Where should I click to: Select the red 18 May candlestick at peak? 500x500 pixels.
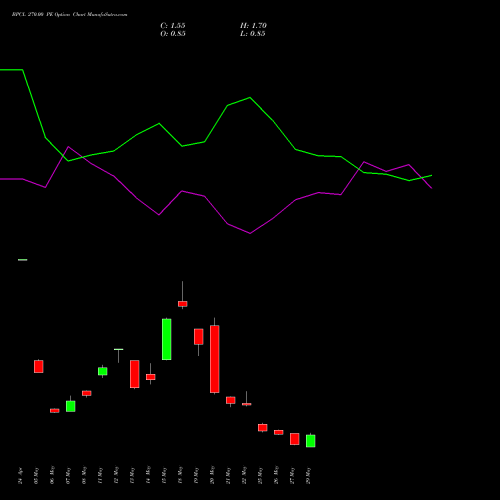click(x=183, y=304)
